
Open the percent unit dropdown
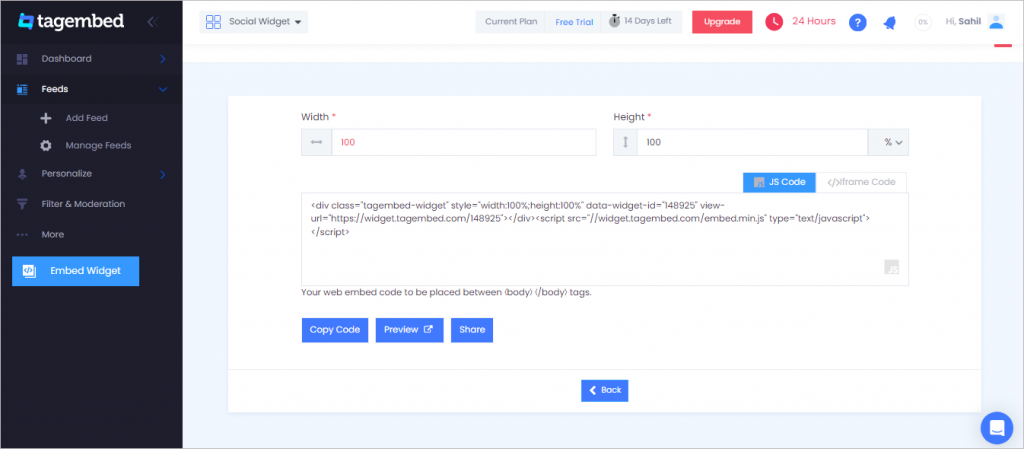click(x=888, y=142)
